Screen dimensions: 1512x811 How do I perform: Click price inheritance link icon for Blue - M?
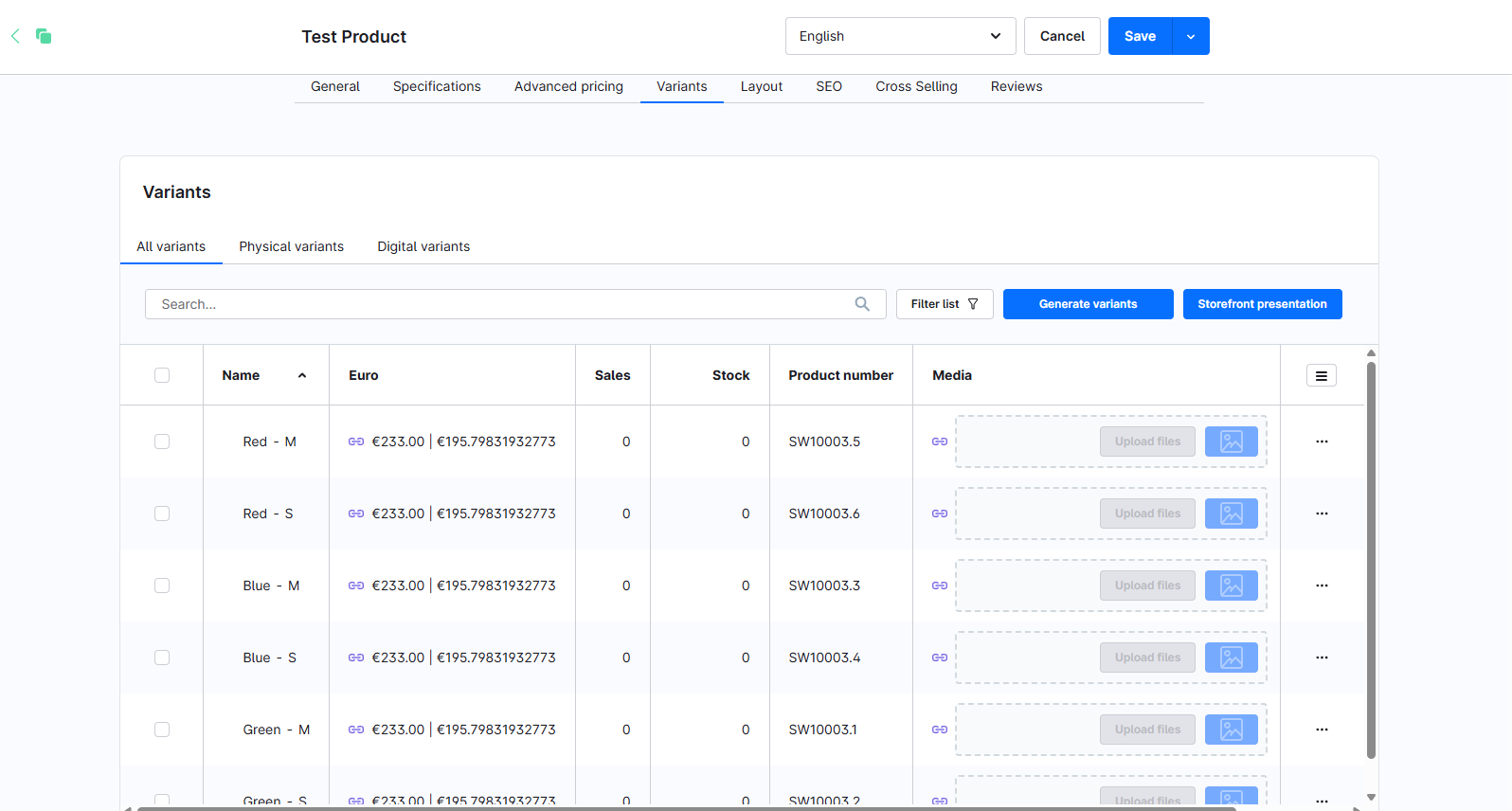pyautogui.click(x=356, y=586)
